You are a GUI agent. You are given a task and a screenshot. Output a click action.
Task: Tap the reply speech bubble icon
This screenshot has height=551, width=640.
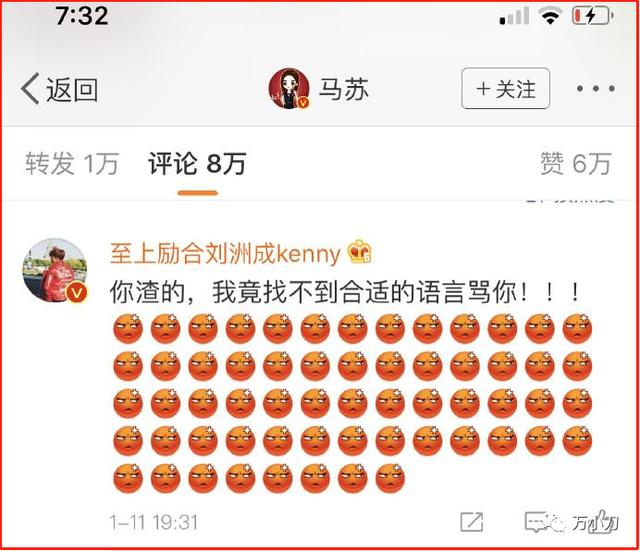536,522
